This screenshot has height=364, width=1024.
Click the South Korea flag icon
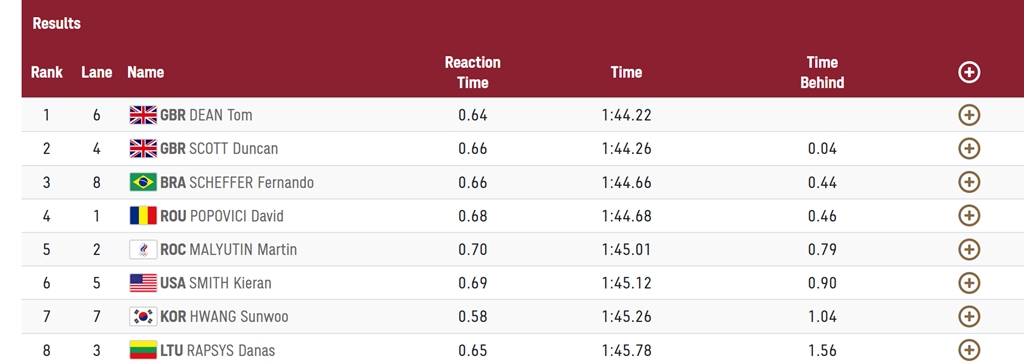coord(143,317)
